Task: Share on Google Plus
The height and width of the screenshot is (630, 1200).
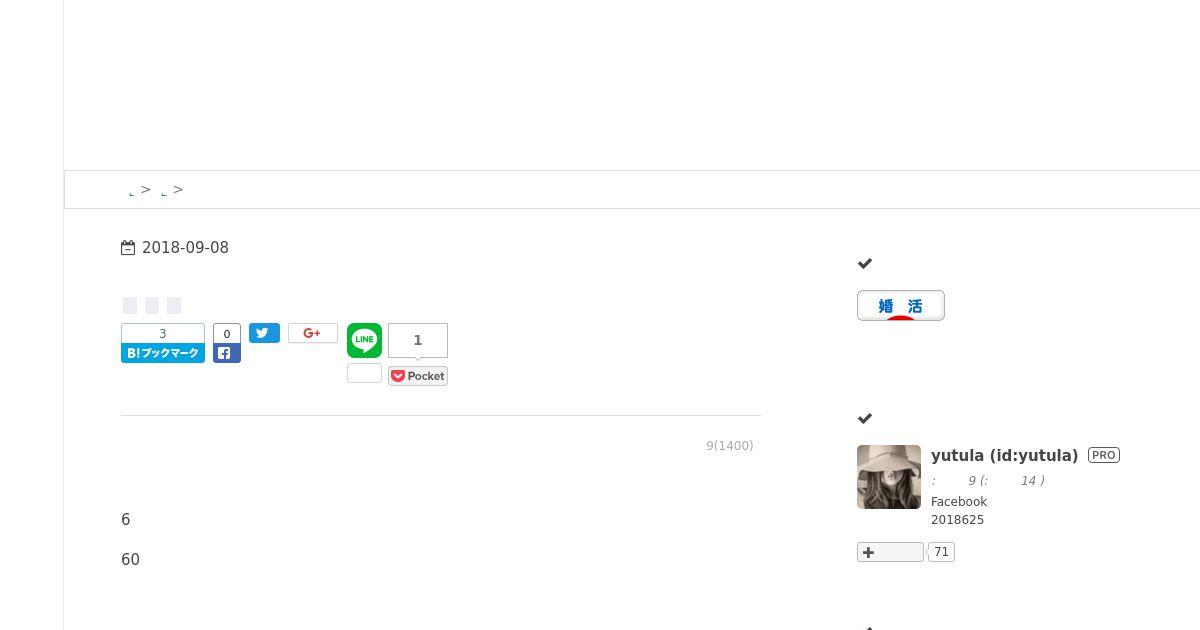Action: [x=312, y=333]
